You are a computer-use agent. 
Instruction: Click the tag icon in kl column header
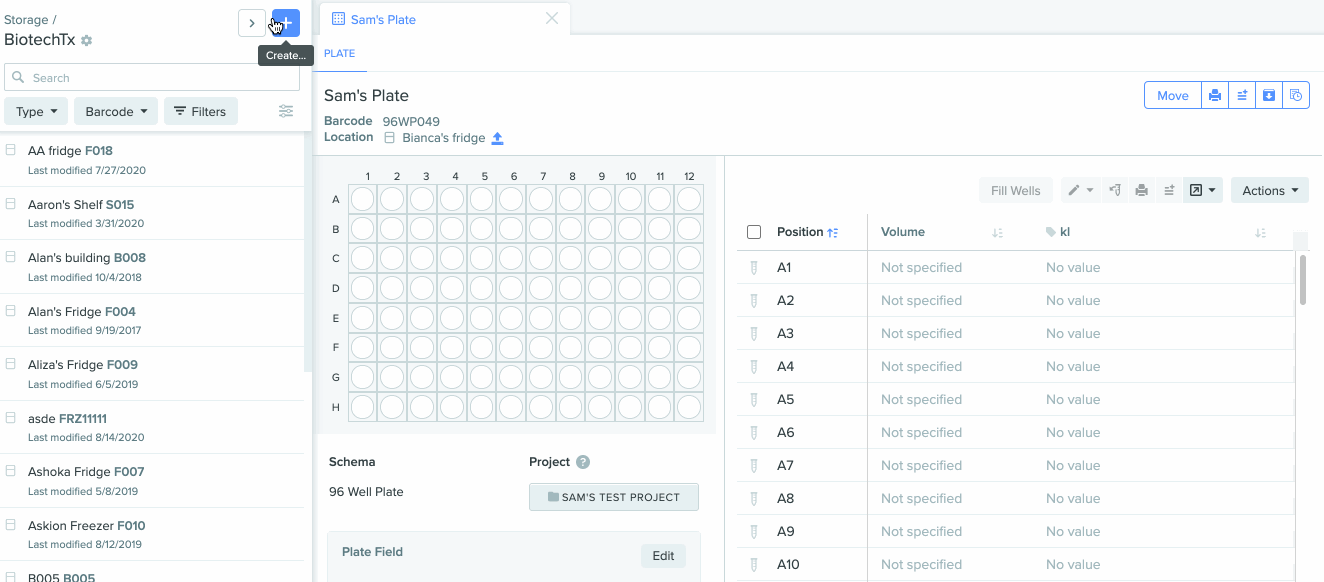[x=1051, y=232]
